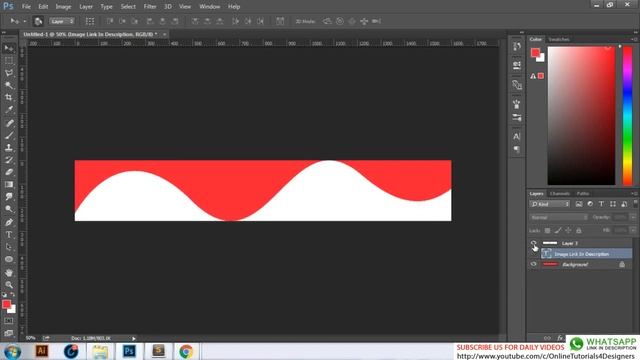
Task: Open the Filter menu
Action: tap(150, 7)
